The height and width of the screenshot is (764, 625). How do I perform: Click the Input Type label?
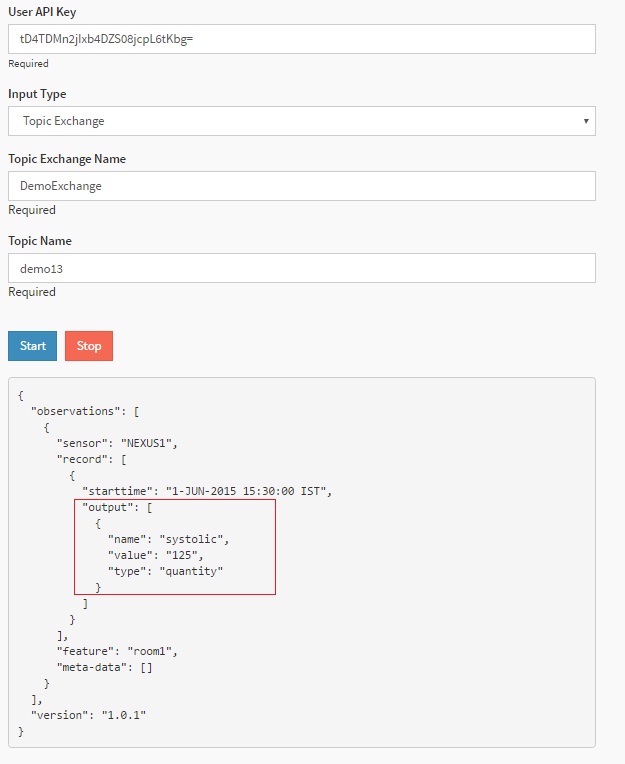point(37,94)
